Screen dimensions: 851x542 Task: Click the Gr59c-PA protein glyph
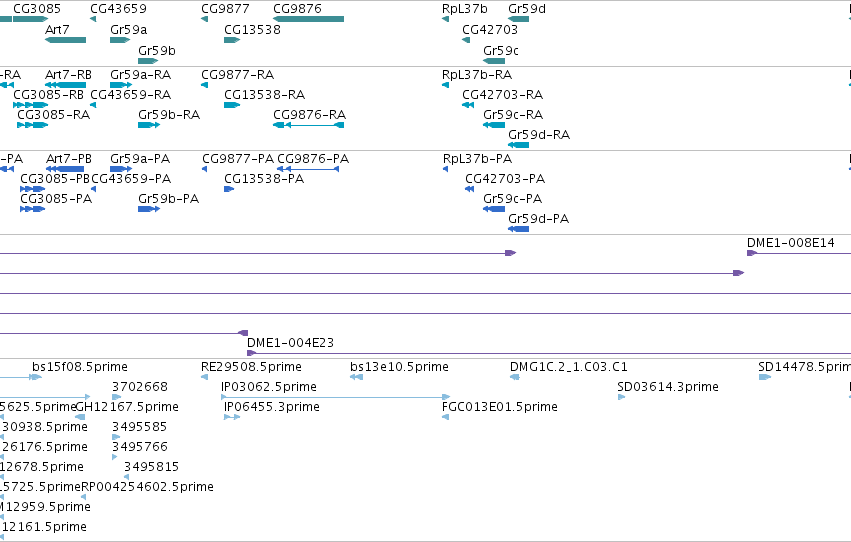click(494, 209)
